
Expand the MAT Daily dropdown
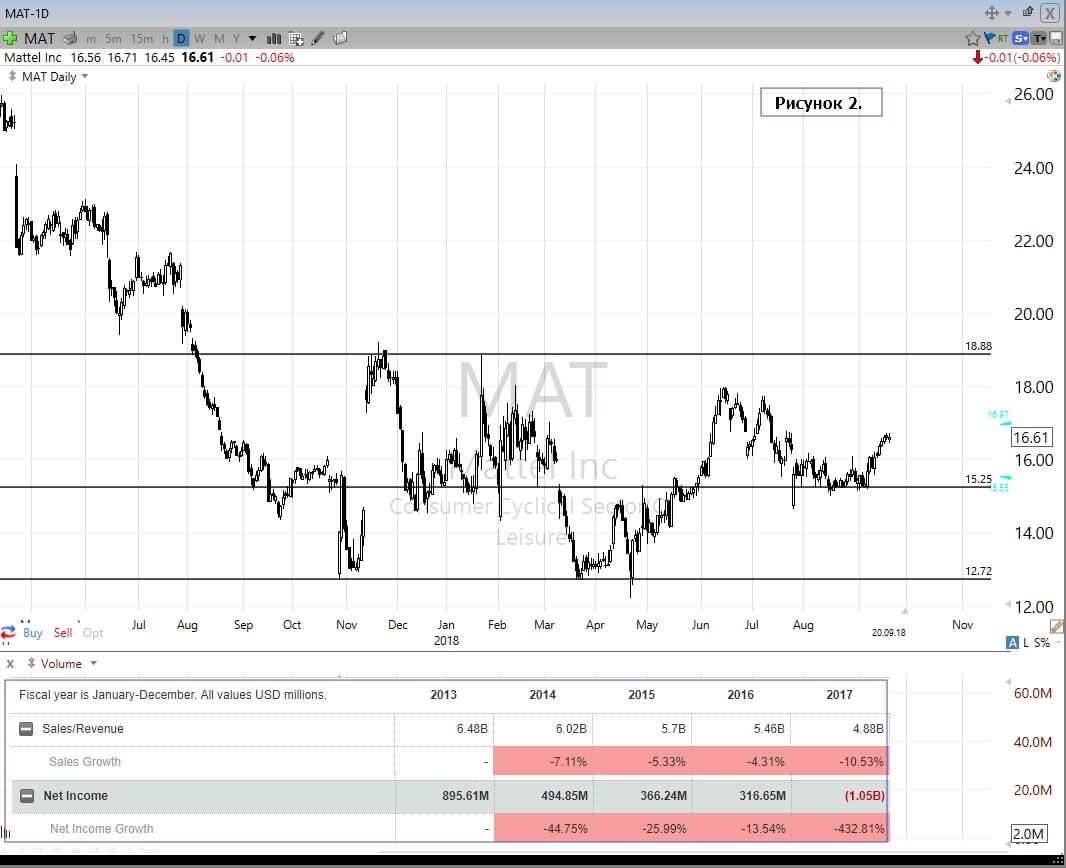(x=84, y=77)
